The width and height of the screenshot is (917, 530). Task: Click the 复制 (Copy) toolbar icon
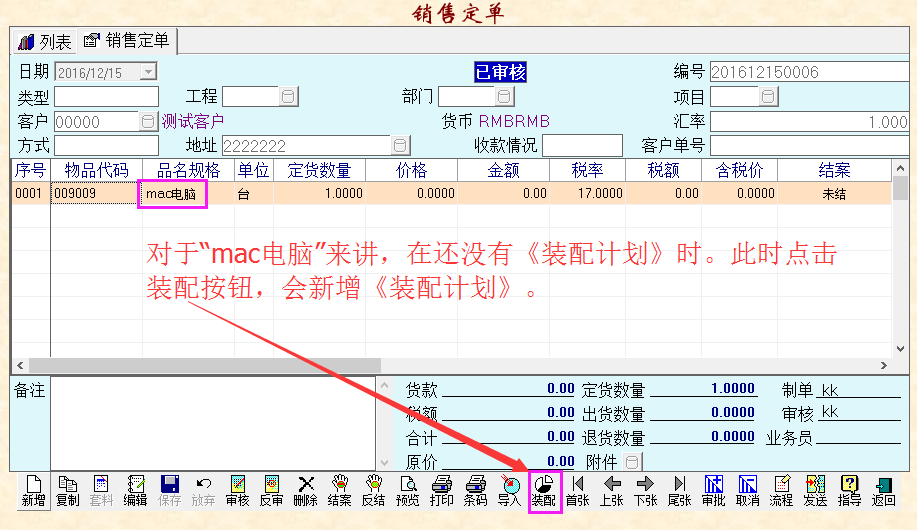point(67,491)
